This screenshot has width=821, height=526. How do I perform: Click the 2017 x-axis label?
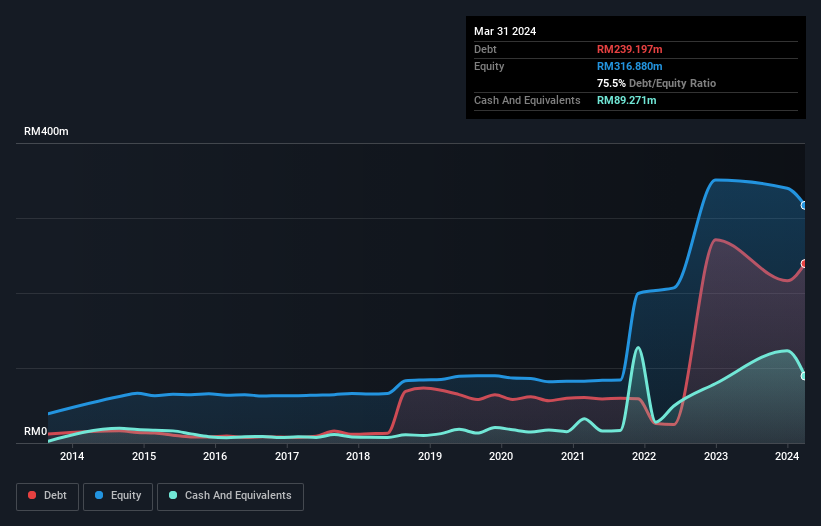(x=287, y=456)
